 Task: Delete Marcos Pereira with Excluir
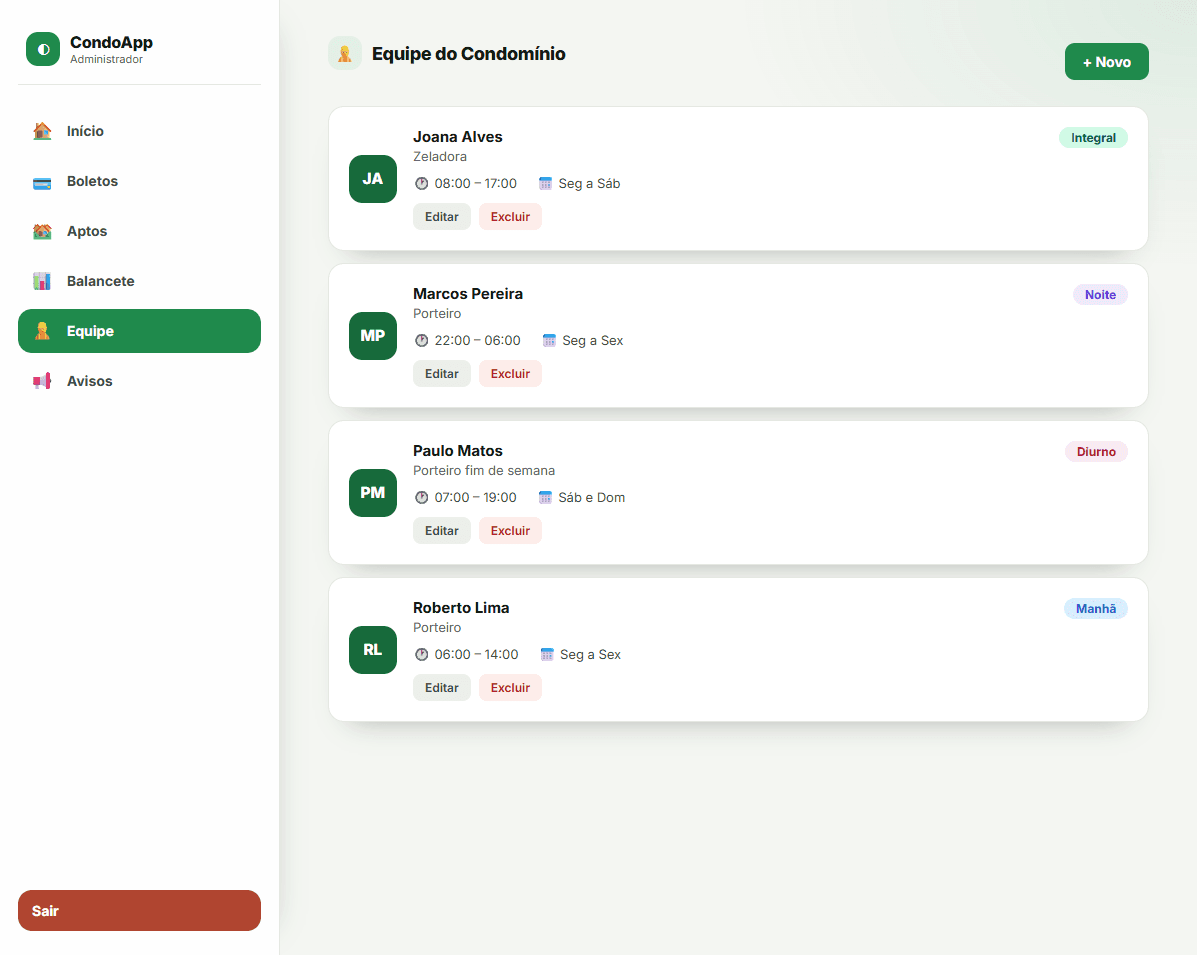pos(510,374)
